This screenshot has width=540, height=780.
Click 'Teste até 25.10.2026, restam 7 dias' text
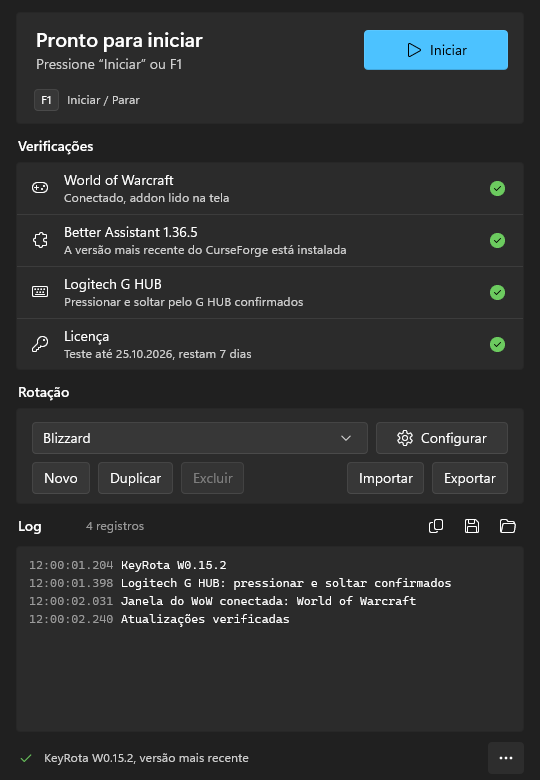(158, 354)
